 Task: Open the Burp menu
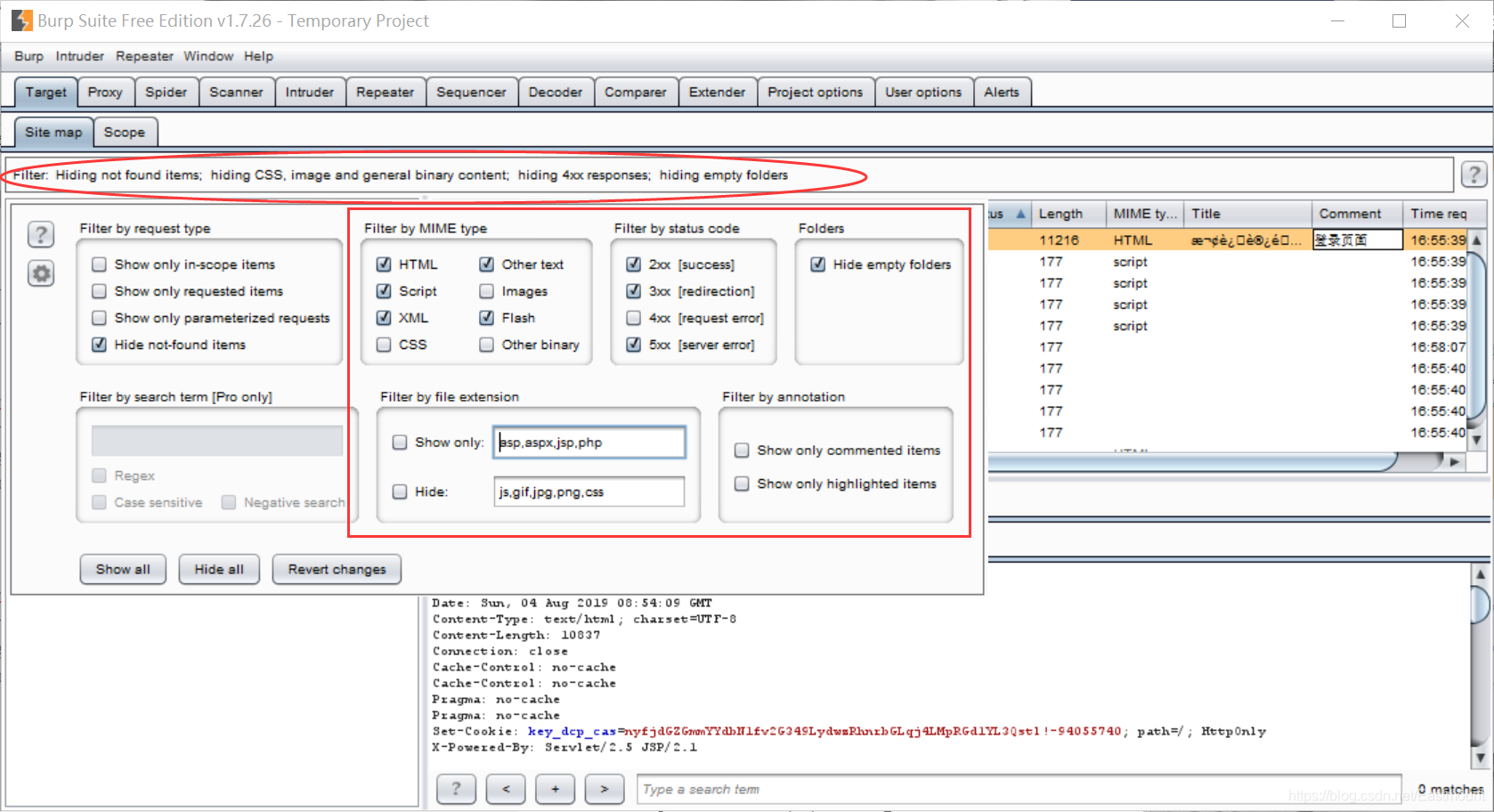[28, 56]
